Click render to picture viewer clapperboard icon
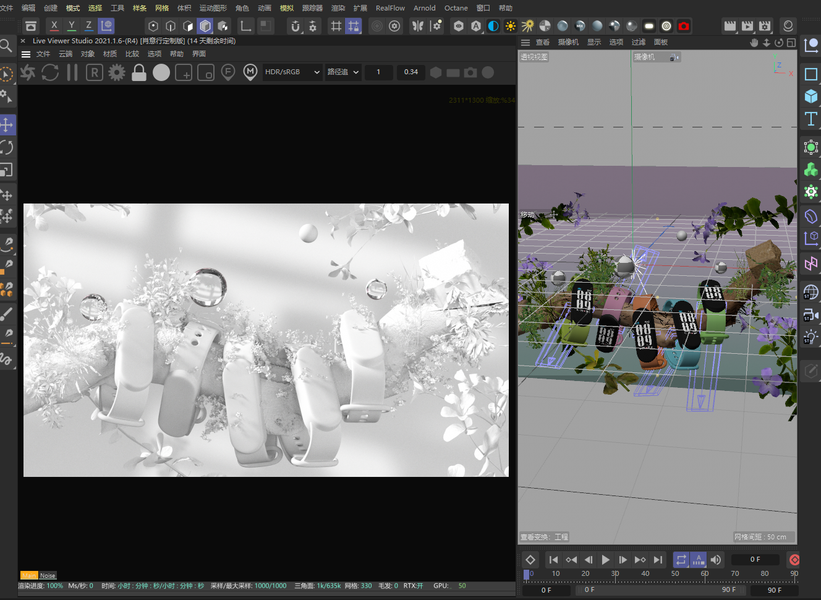 (747, 26)
